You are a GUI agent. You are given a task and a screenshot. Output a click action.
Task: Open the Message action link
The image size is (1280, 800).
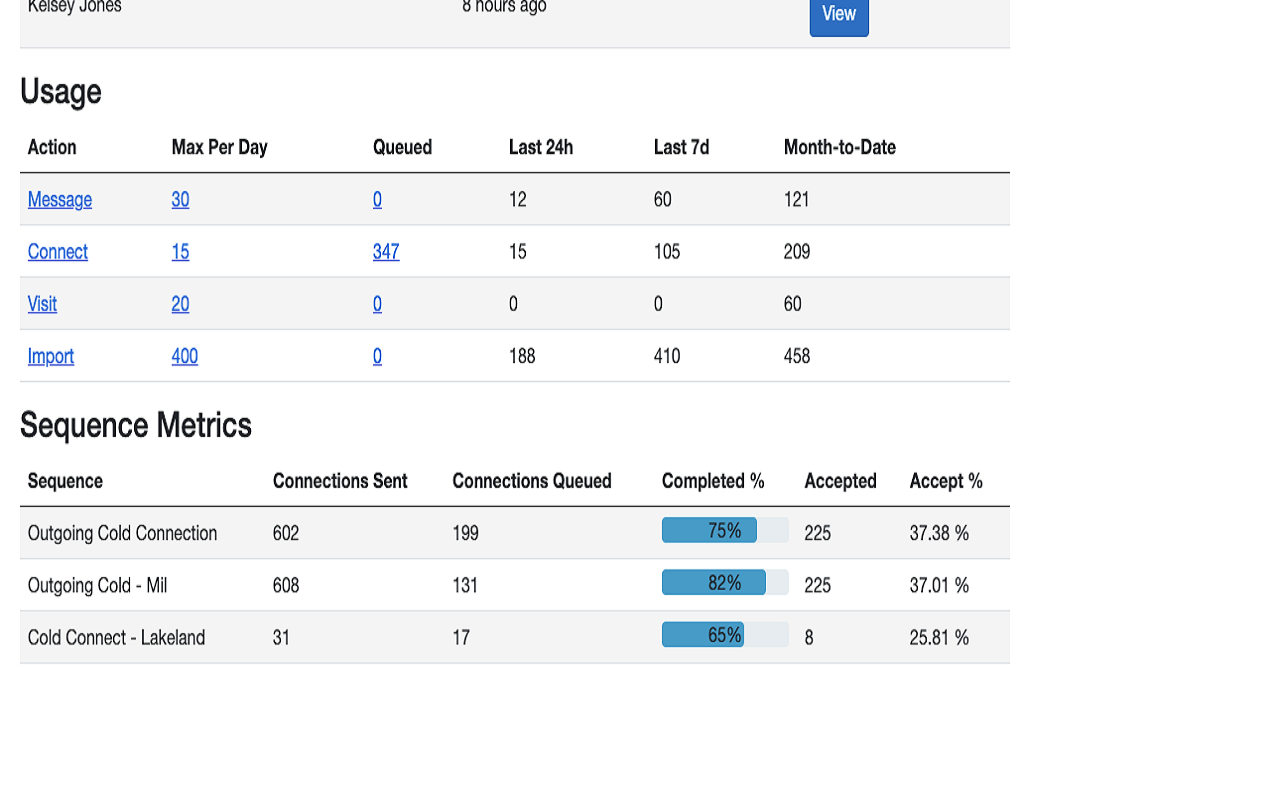(x=60, y=200)
